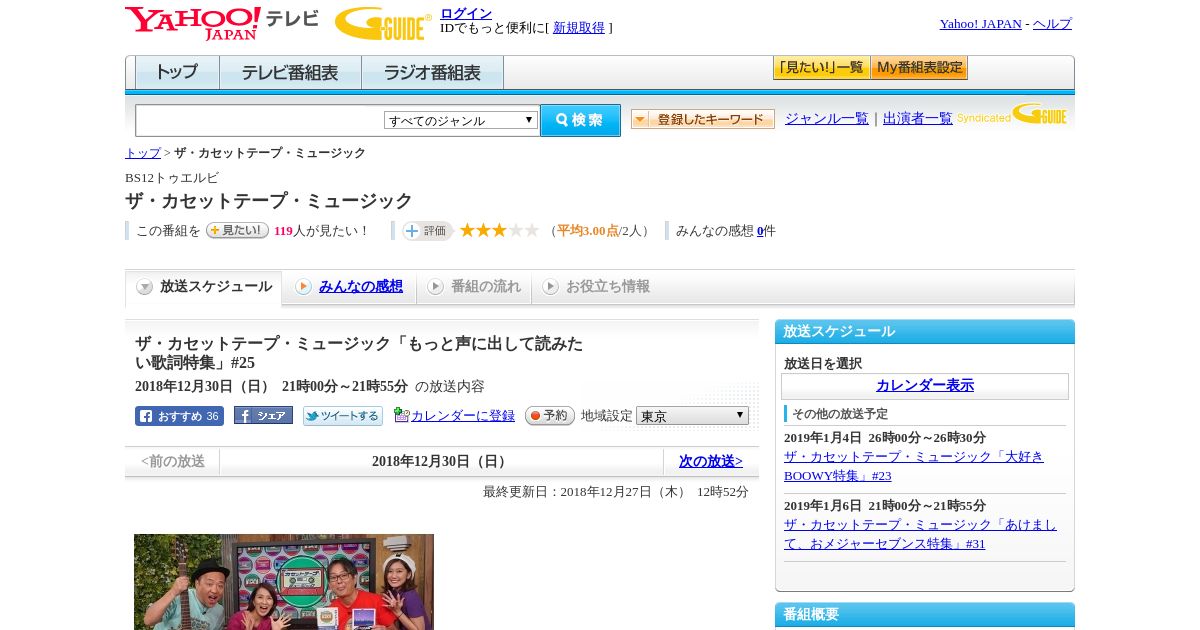Share program via Facebook シェア button
1200x630 pixels.
point(263,415)
